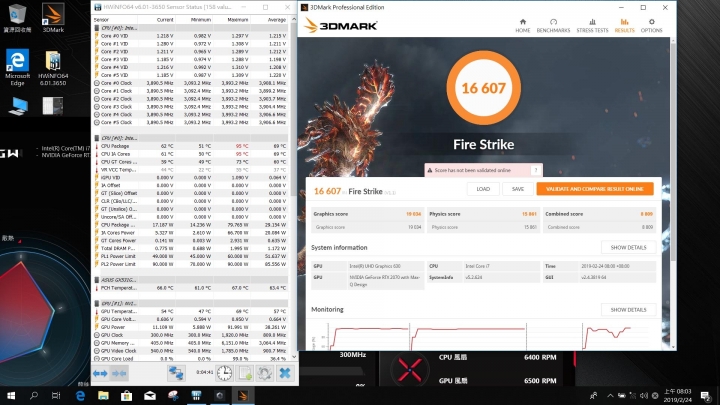This screenshot has height=405, width=720.
Task: Click the question mark on validation warning
Action: (535, 170)
